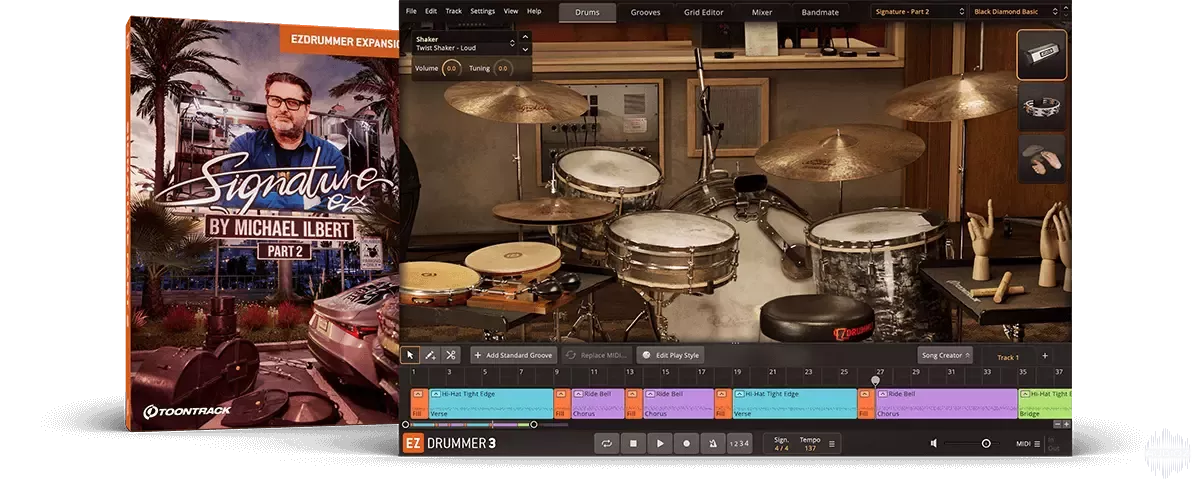Image resolution: width=1200 pixels, height=488 pixels.
Task: Select the scissors cut tool
Action: tap(451, 355)
